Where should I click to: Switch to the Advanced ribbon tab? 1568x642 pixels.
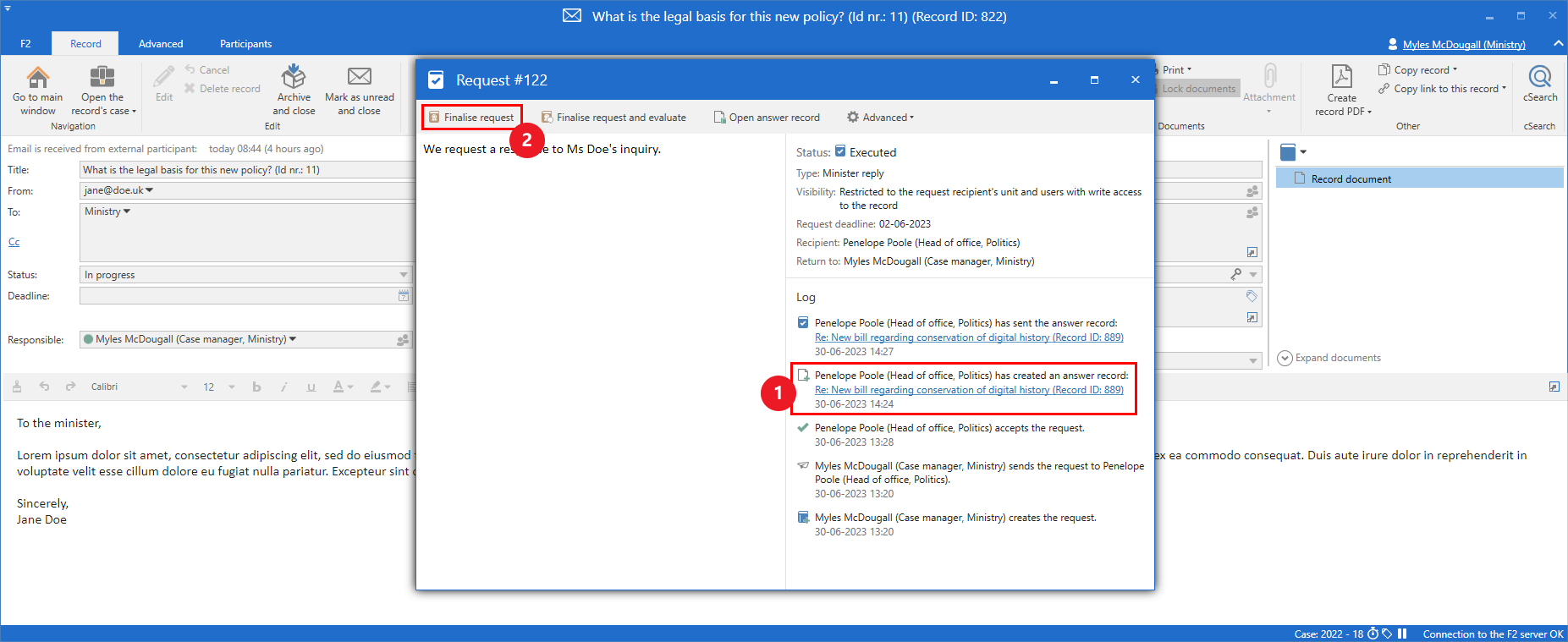pyautogui.click(x=161, y=44)
